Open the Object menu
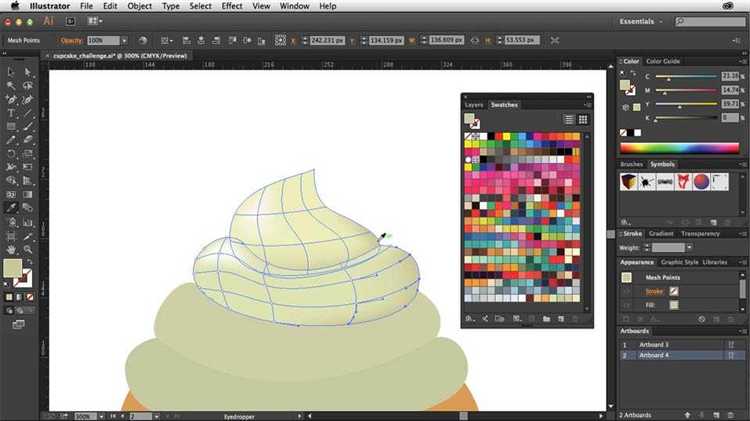The image size is (750, 421). (140, 6)
